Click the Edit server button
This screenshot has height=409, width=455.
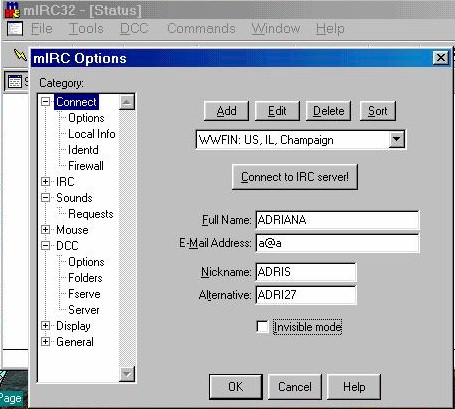(277, 111)
